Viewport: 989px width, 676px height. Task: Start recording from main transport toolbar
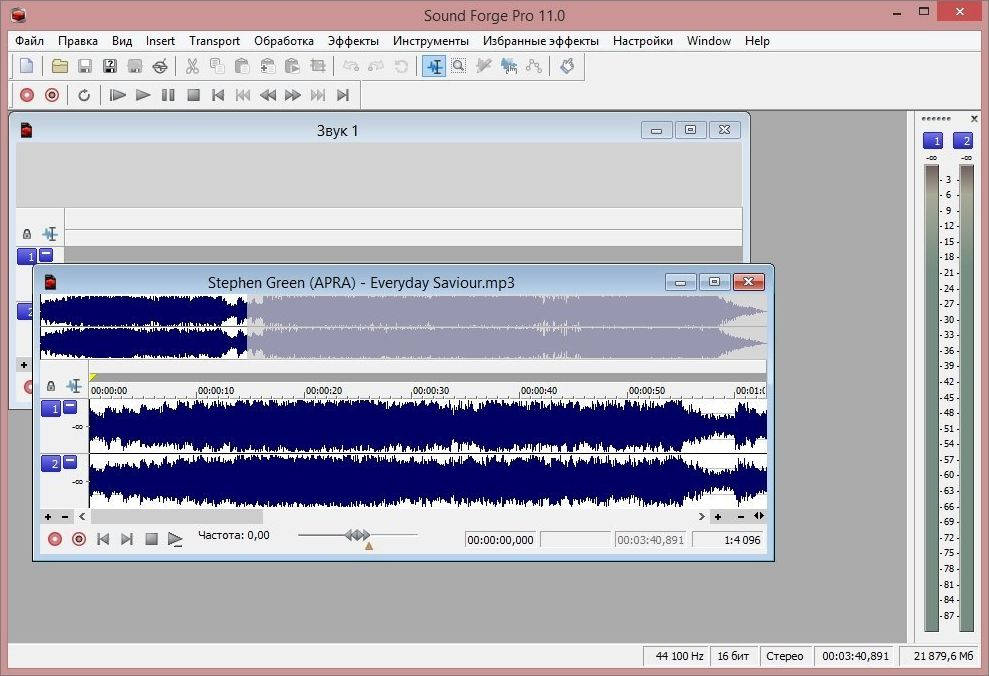coord(26,95)
